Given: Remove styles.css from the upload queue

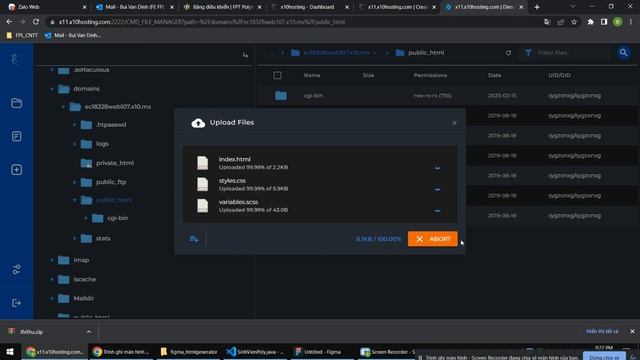Looking at the screenshot, I should pyautogui.click(x=437, y=189).
